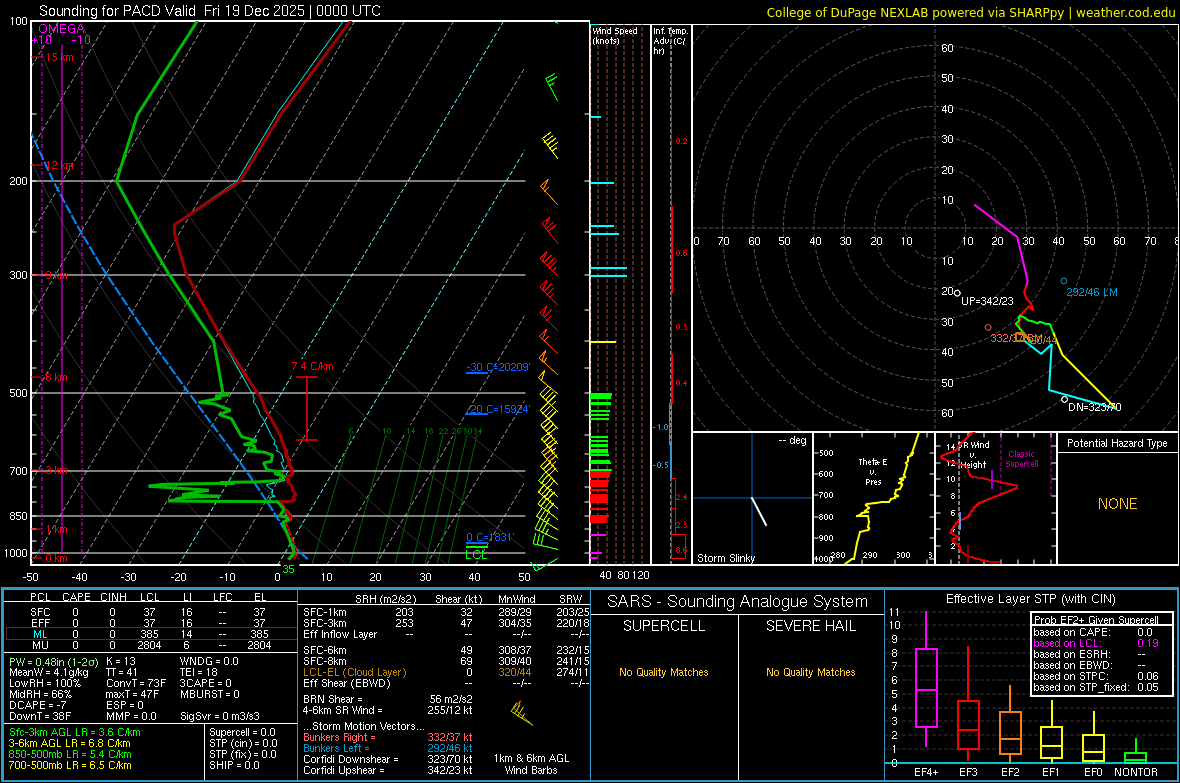Click the based on LCL: 0.19 line

(x=1096, y=644)
